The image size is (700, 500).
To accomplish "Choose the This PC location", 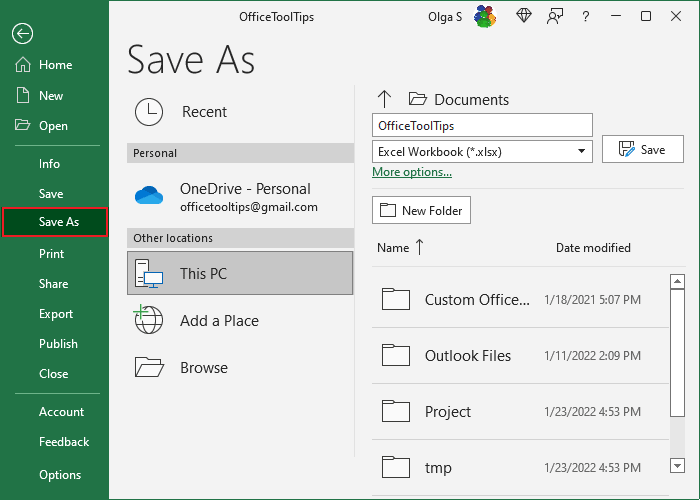I will 240,273.
